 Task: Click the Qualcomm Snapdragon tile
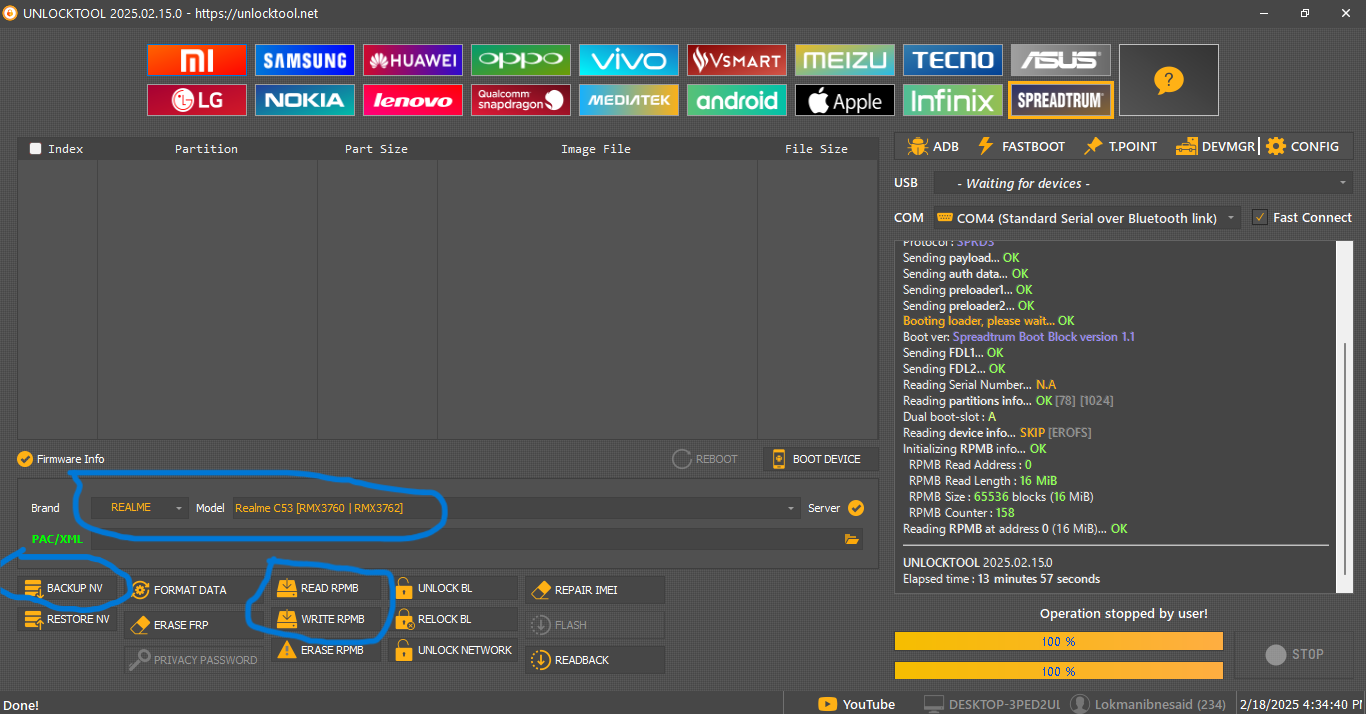(520, 100)
